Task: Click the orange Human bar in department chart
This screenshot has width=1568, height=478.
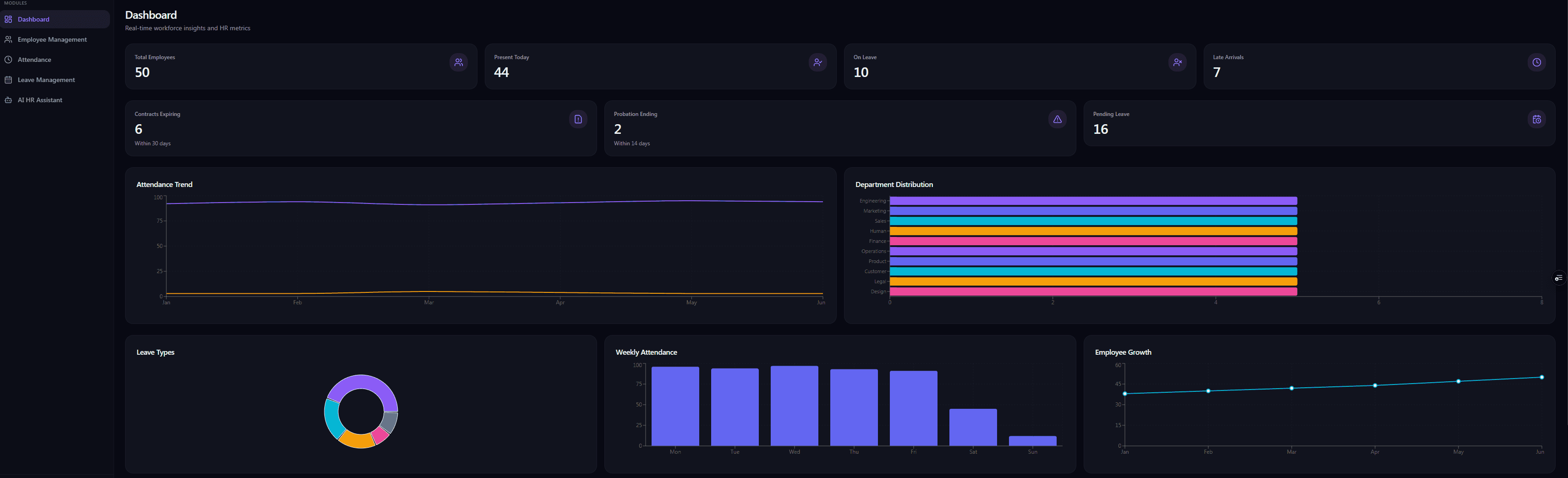Action: coord(1093,231)
